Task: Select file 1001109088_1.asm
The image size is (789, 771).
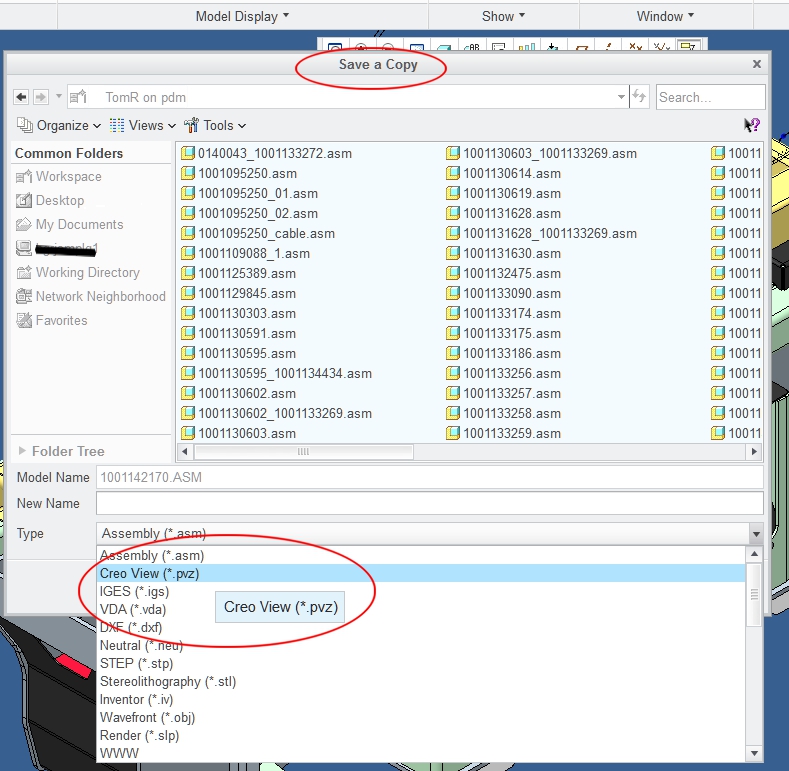Action: tap(246, 254)
